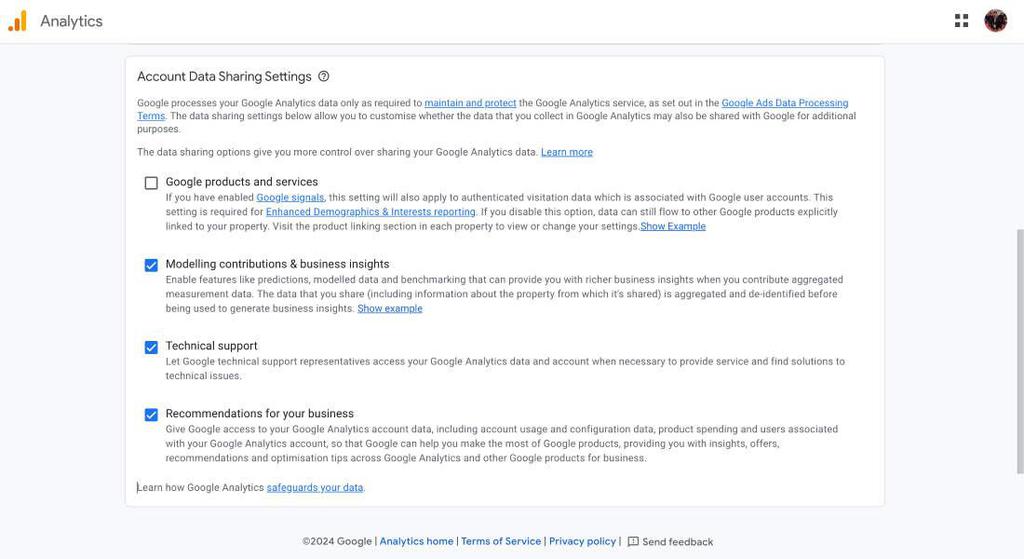Open the Google apps grid menu
The height and width of the screenshot is (559, 1024).
pyautogui.click(x=961, y=21)
